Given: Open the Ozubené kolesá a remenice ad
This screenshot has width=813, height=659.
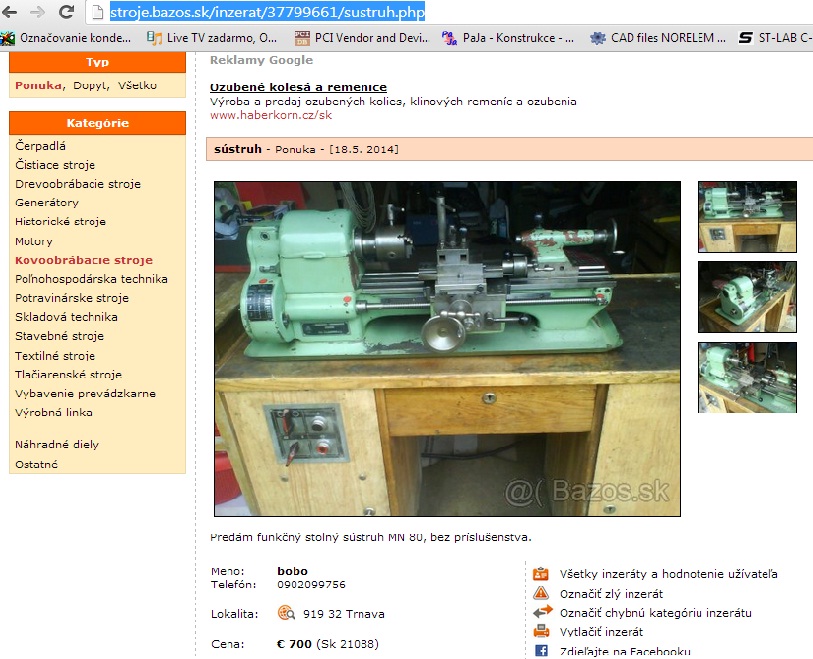Looking at the screenshot, I should tap(298, 88).
